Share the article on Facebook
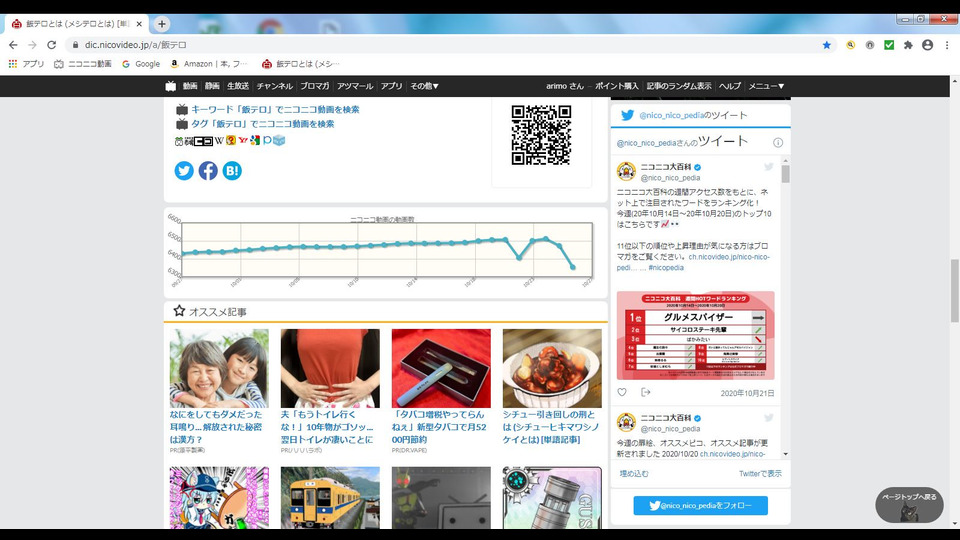The image size is (960, 540). point(208,170)
